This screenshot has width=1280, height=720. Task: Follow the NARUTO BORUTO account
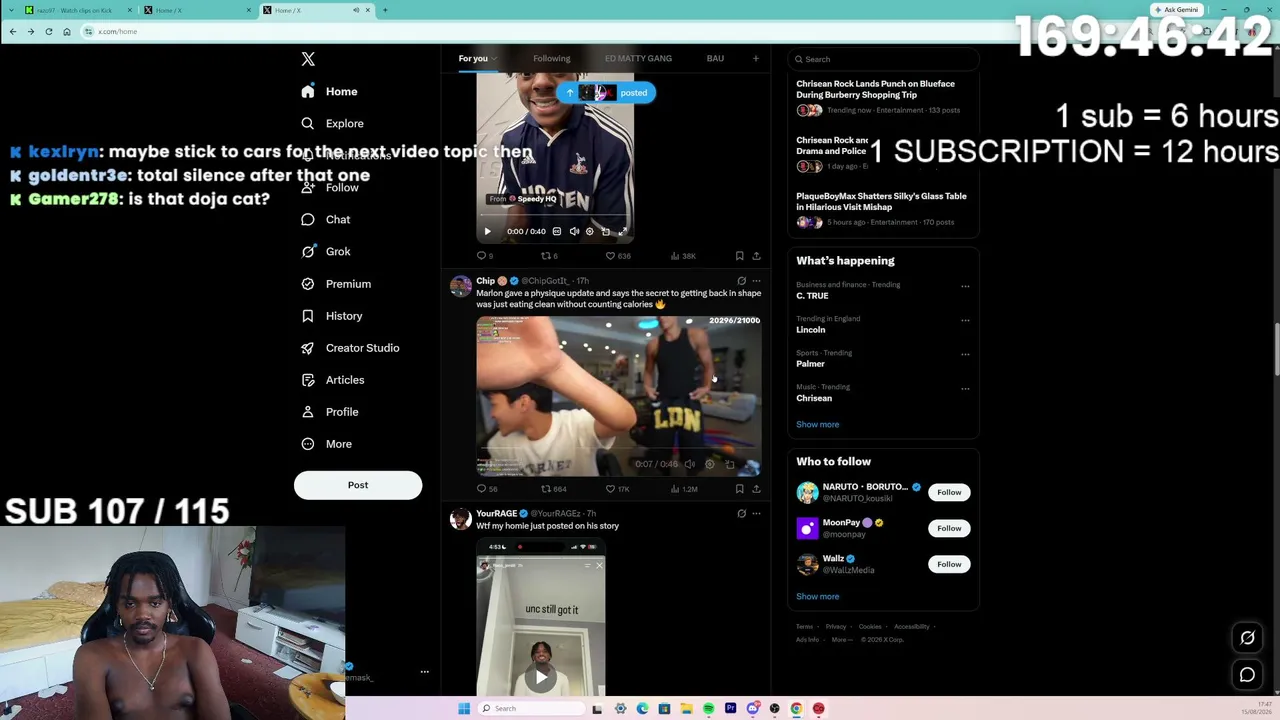(949, 492)
